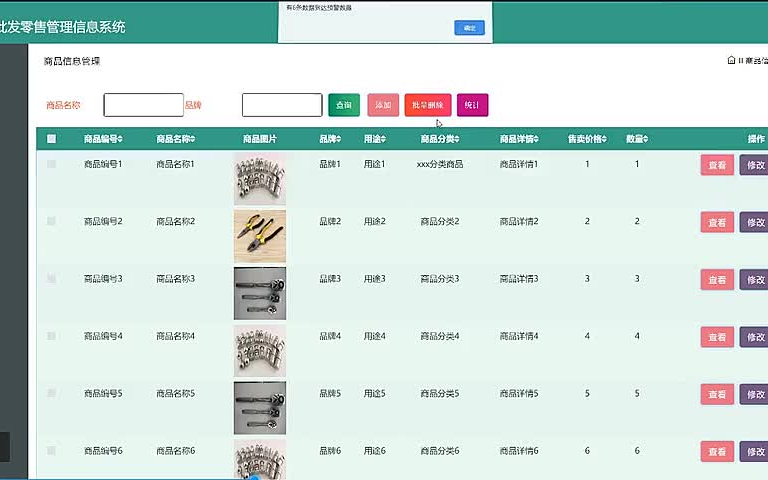Check the row for 商品编号6
The height and width of the screenshot is (480, 768).
[x=51, y=451]
